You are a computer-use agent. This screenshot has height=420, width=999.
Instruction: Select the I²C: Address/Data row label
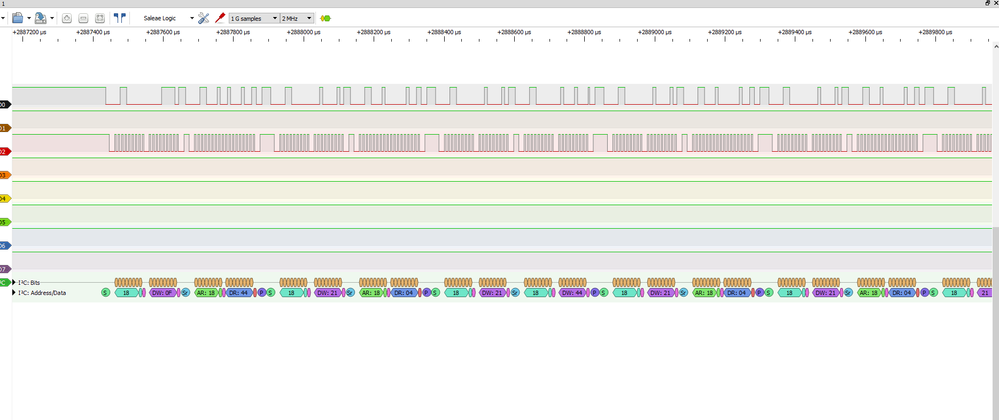[x=42, y=293]
